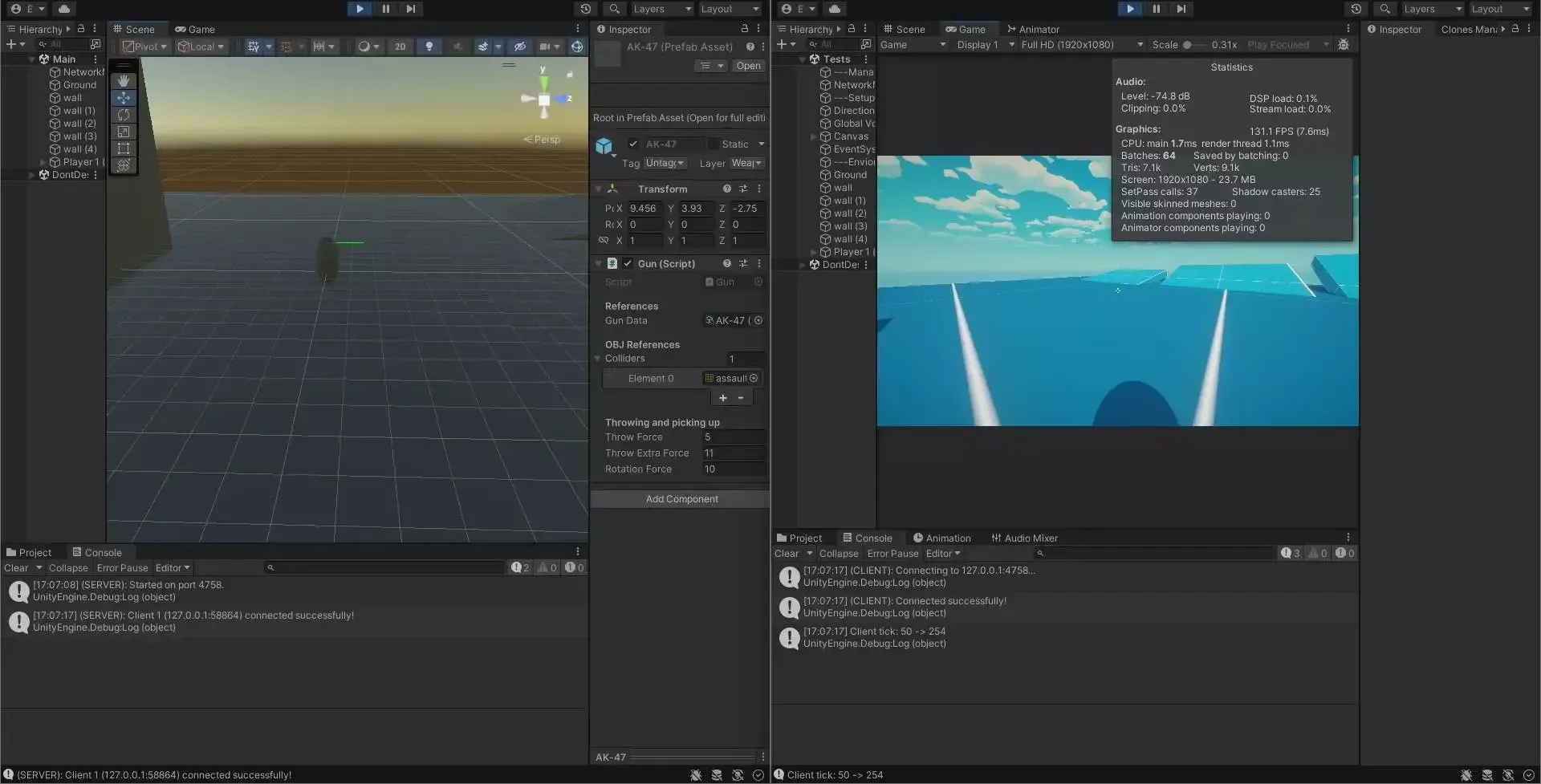The image size is (1541, 784).
Task: Open the Pivot handle position dropdown
Action: coord(145,47)
